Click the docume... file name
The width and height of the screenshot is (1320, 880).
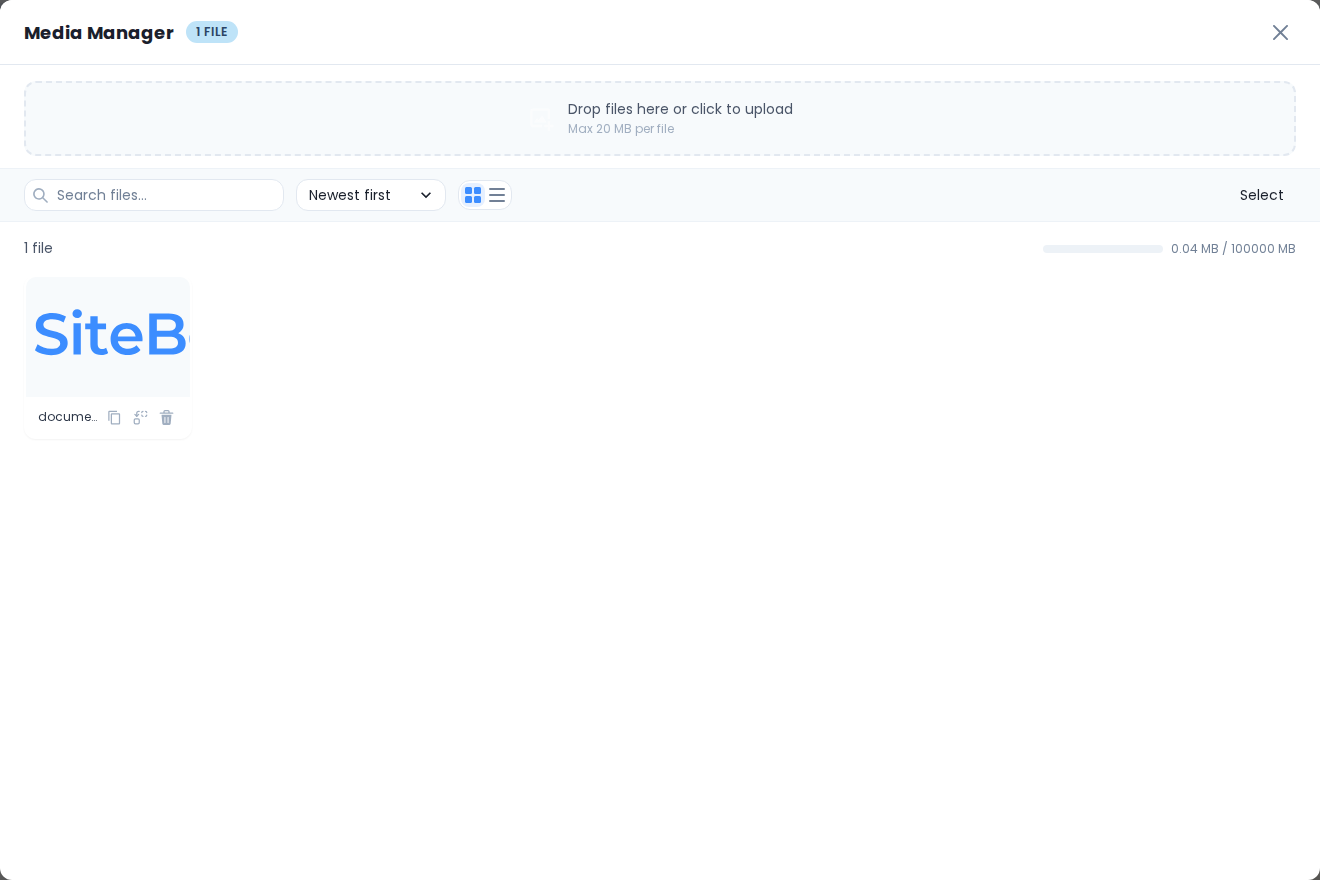pyautogui.click(x=68, y=417)
